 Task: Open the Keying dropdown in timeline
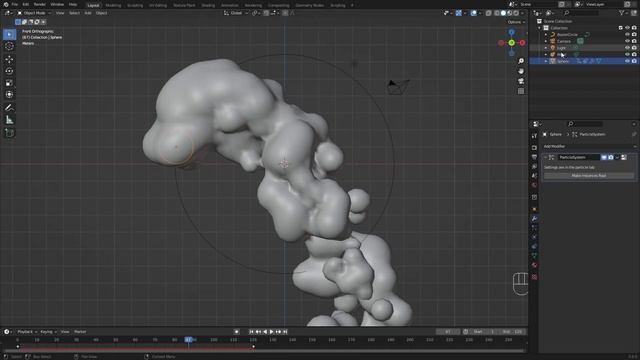tap(48, 332)
